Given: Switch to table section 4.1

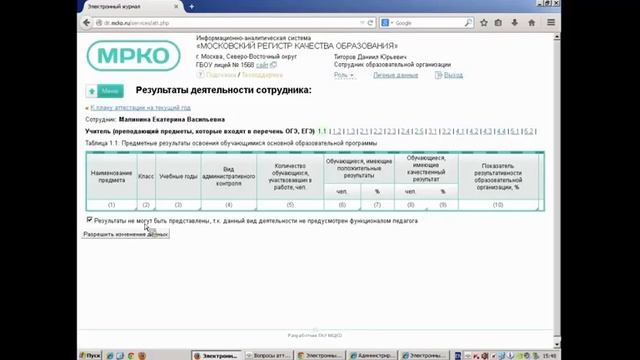Looking at the screenshot, I should pyautogui.click(x=460, y=131).
